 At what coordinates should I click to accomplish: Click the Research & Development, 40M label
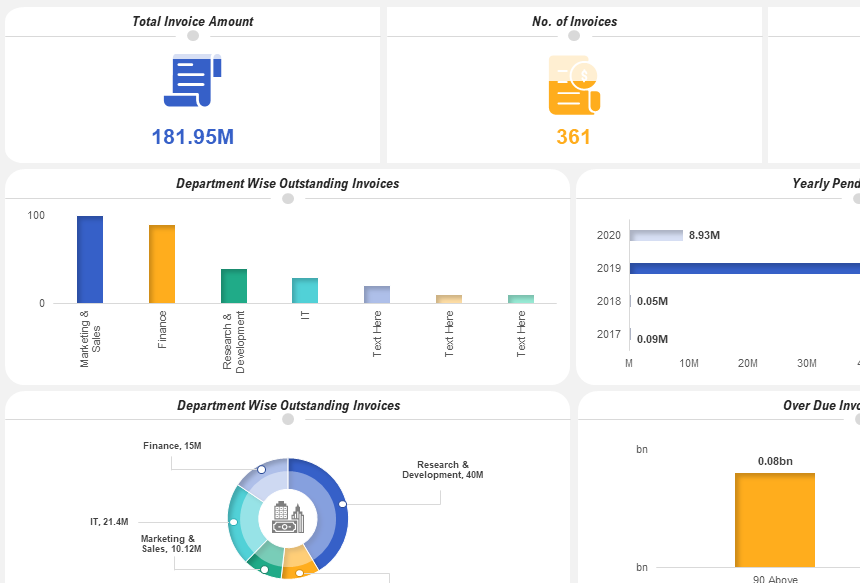pos(442,470)
